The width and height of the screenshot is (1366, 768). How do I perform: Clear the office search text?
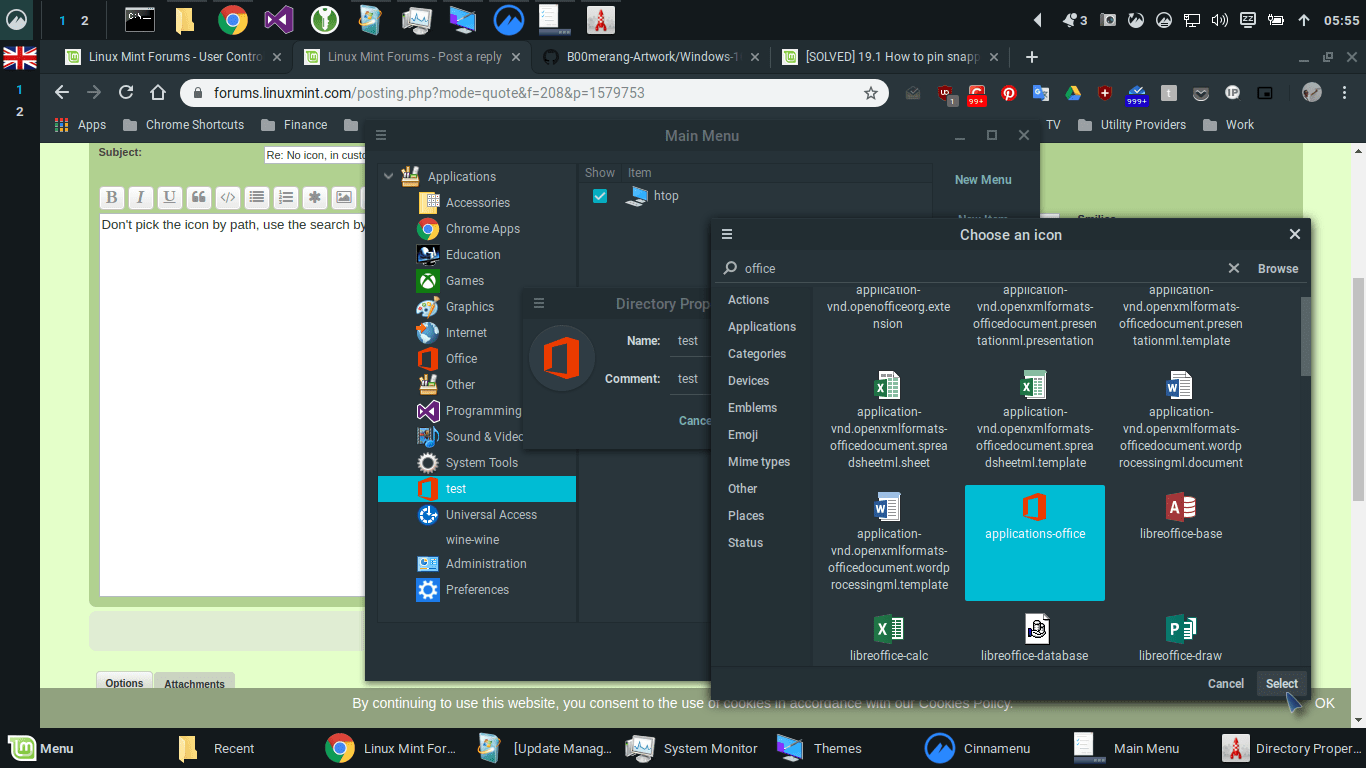[1234, 268]
